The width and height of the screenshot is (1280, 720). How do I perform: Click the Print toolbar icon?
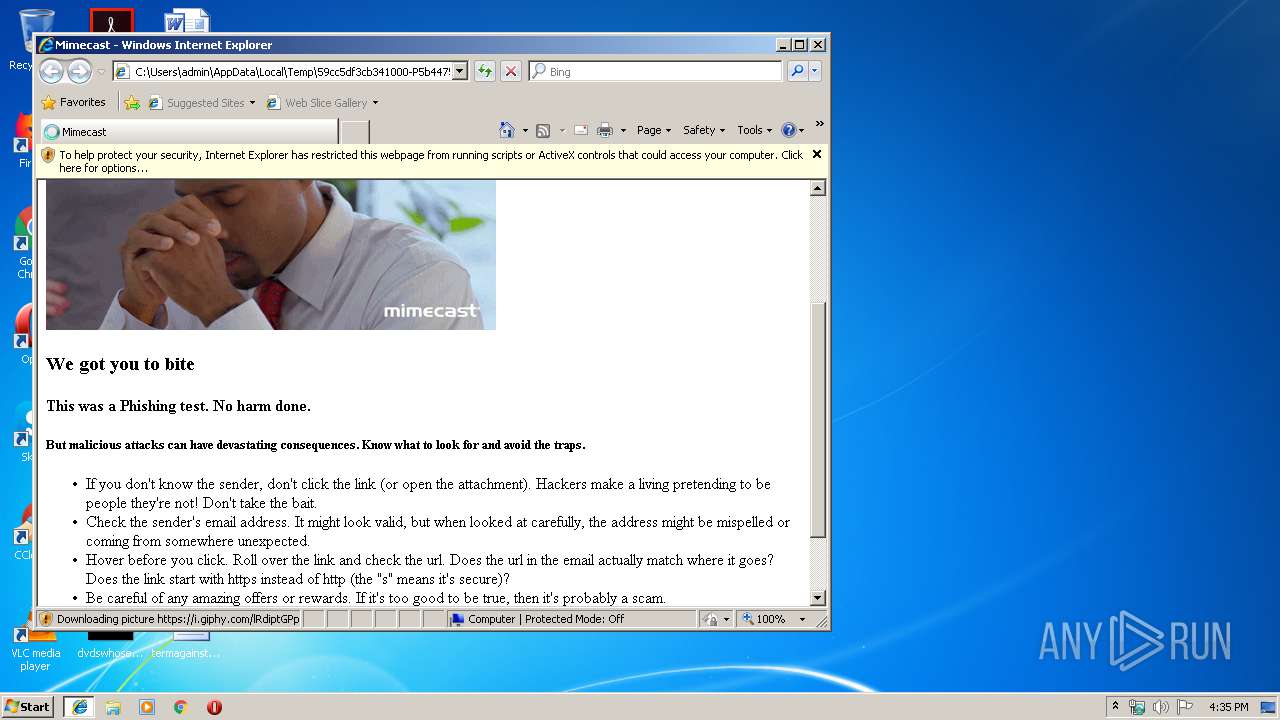[605, 130]
